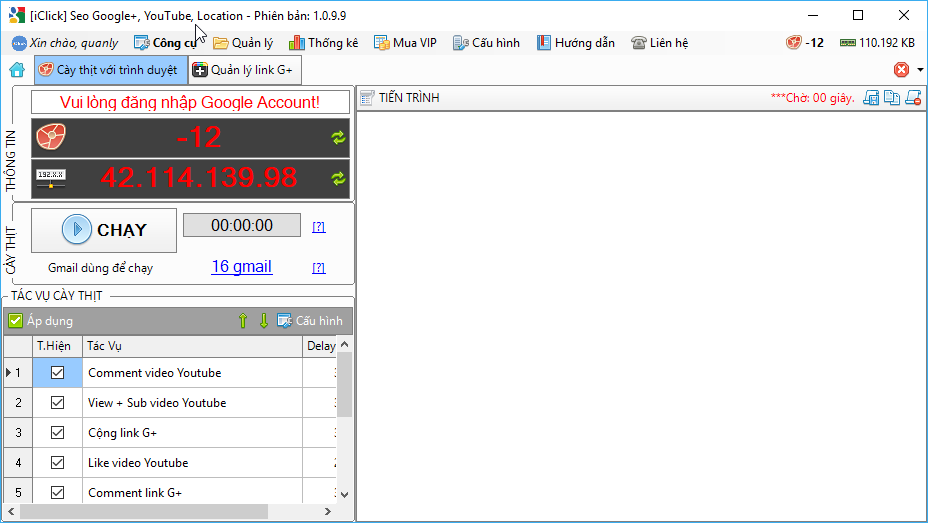
Task: Move task up with green up arrow
Action: coord(243,321)
